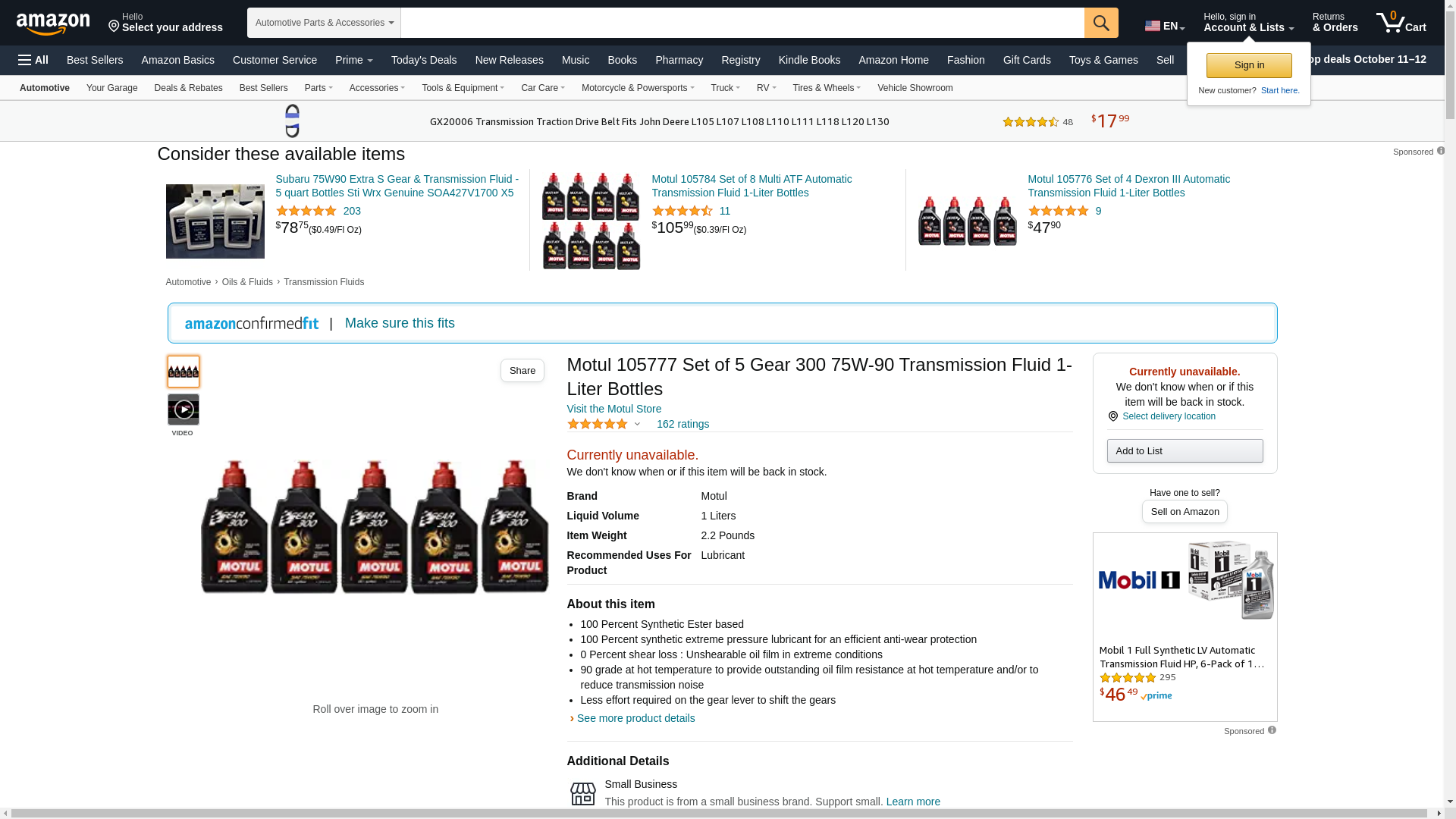Screen dimensions: 1456x819
Task: Click the See more product details link
Action: (x=635, y=718)
